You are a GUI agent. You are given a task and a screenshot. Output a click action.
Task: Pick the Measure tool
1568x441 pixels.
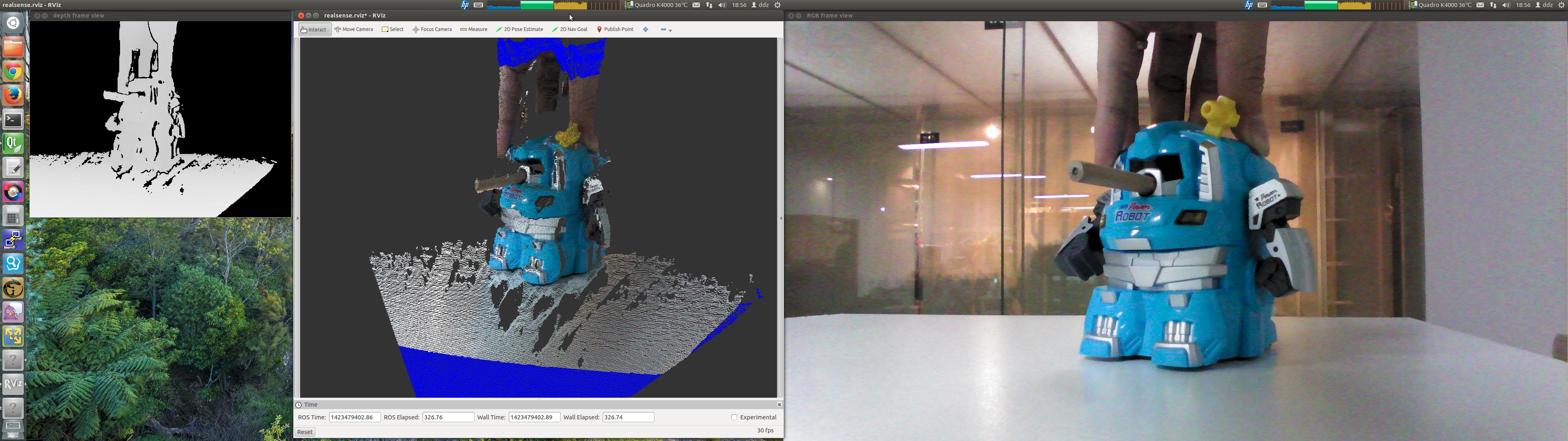[474, 29]
